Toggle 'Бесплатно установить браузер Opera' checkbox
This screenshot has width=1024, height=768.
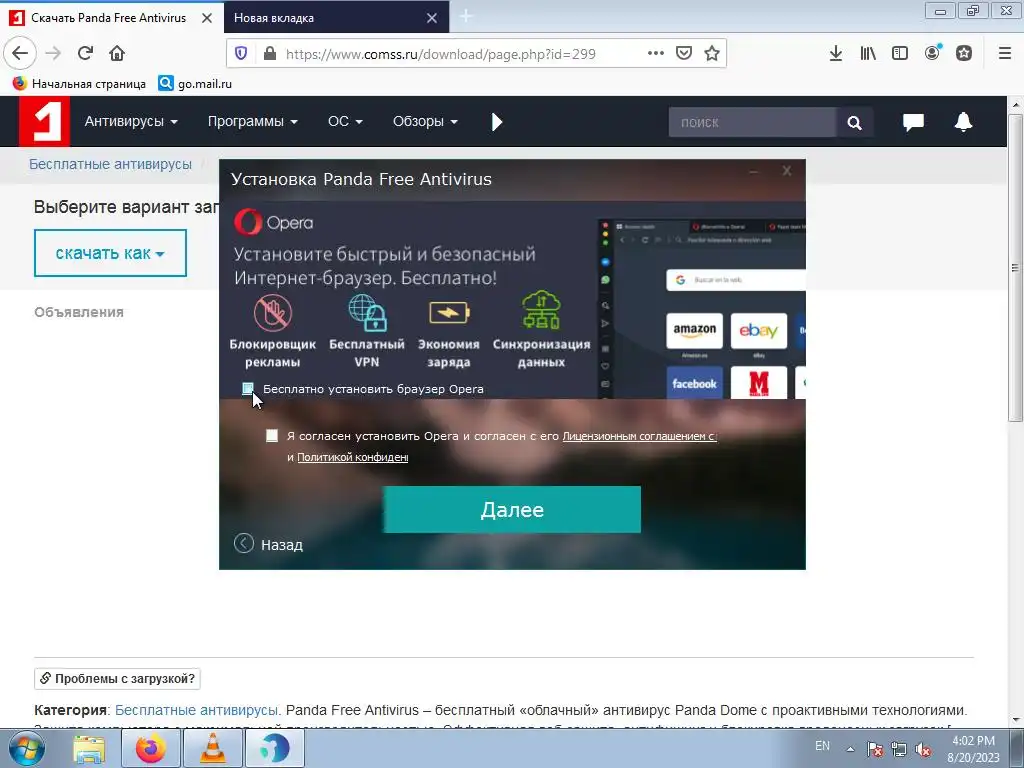[x=248, y=389]
